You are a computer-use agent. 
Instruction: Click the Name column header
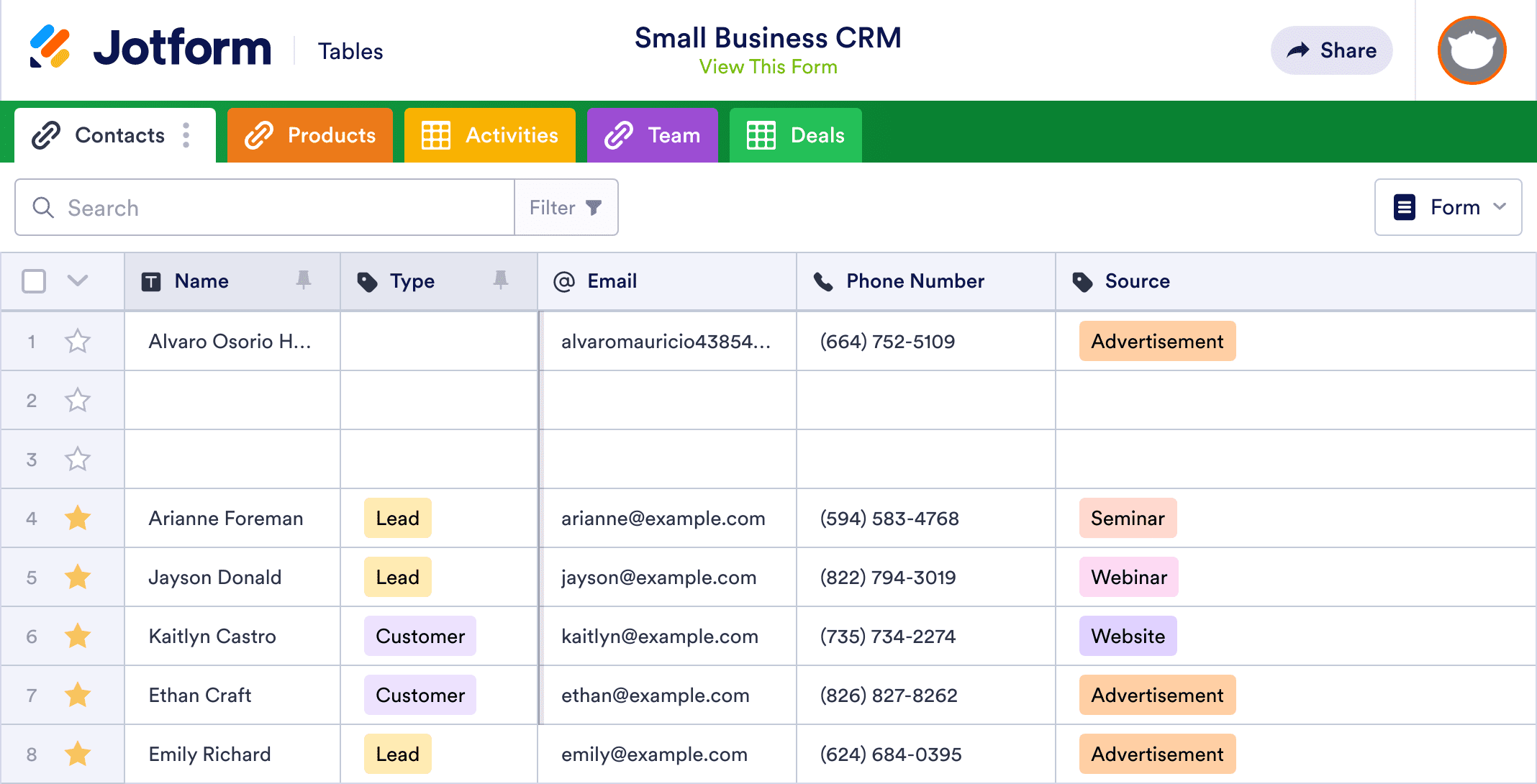point(232,281)
